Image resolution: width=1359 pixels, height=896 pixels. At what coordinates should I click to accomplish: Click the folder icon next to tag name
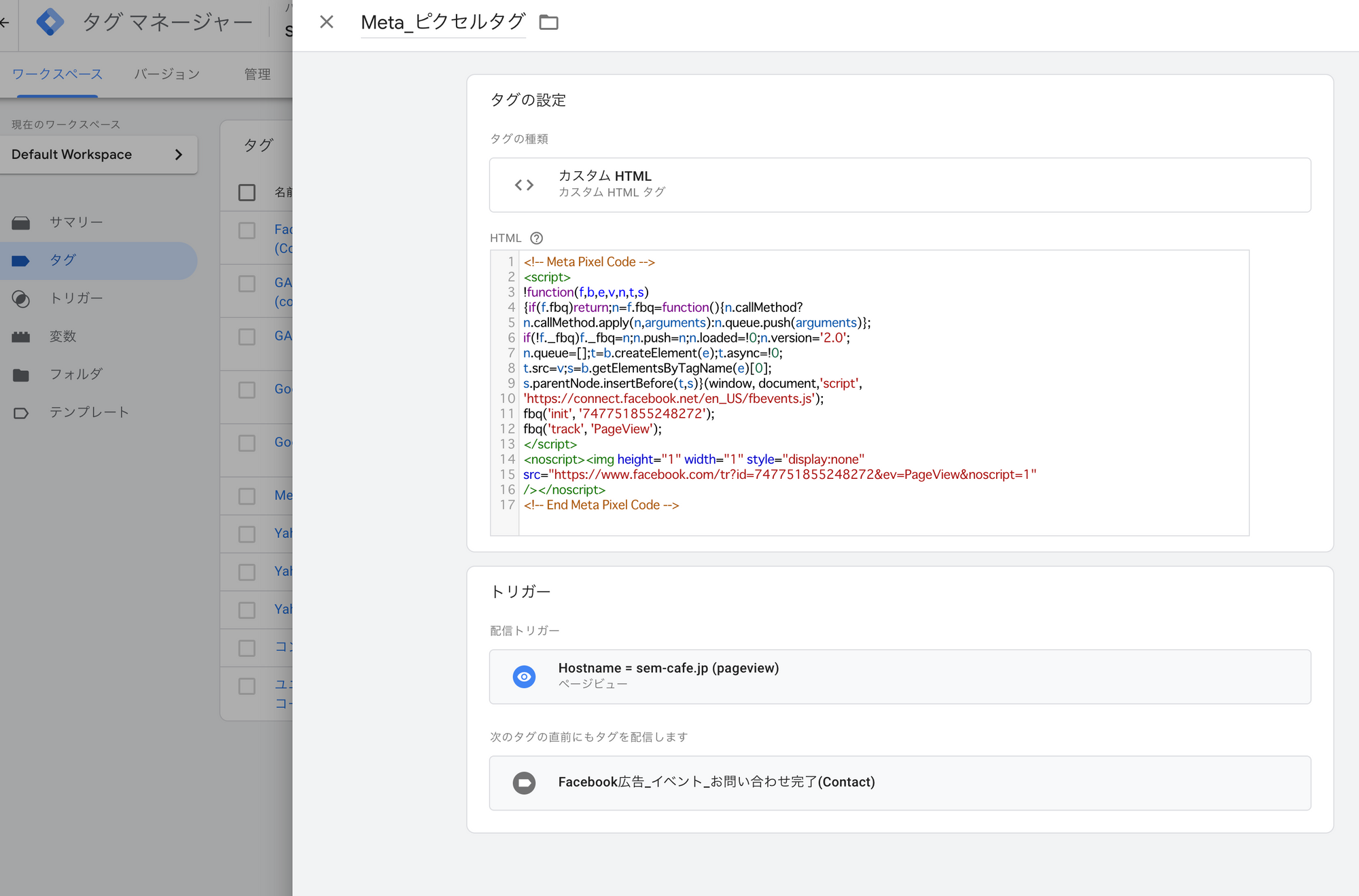tap(548, 22)
